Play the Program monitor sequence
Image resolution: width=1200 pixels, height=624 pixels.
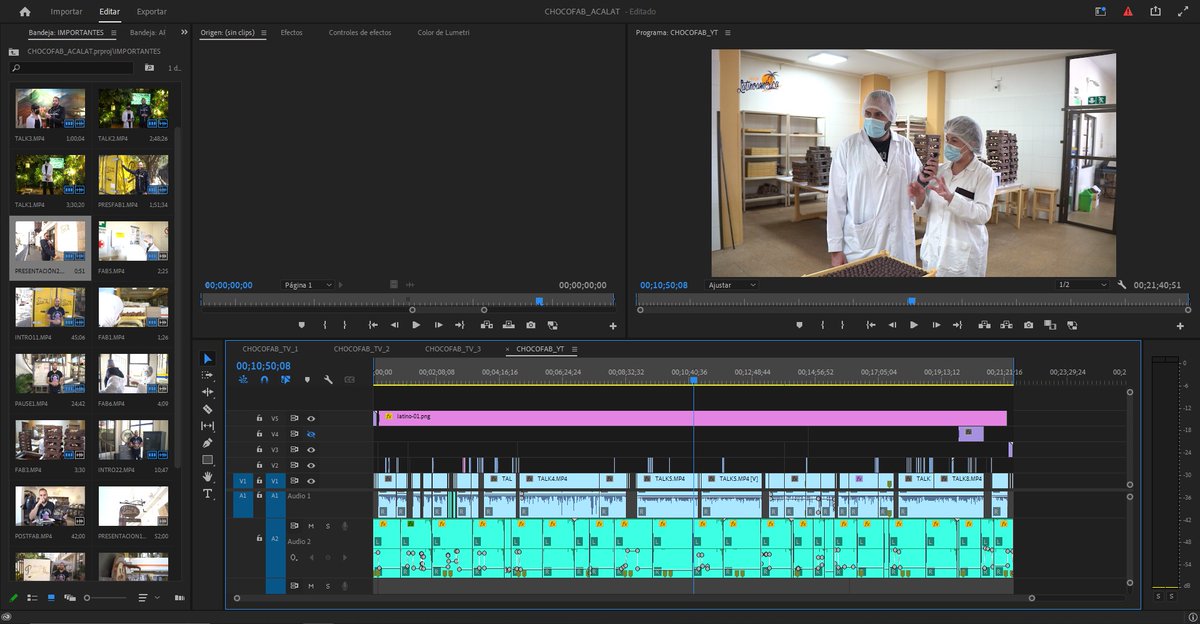(x=914, y=325)
